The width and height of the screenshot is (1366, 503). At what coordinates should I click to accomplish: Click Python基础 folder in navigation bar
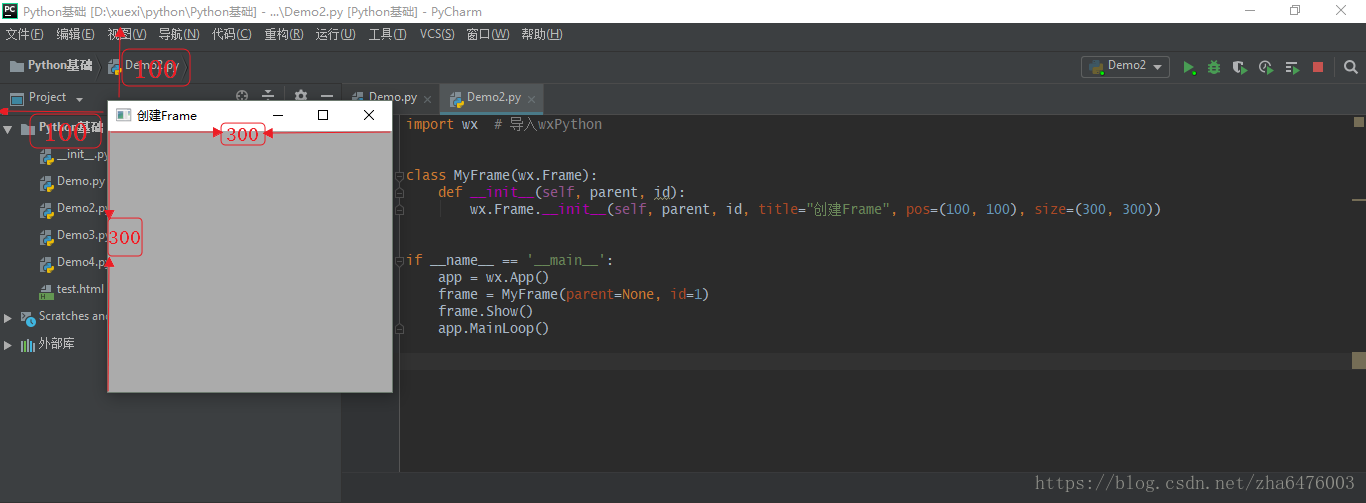[51, 66]
